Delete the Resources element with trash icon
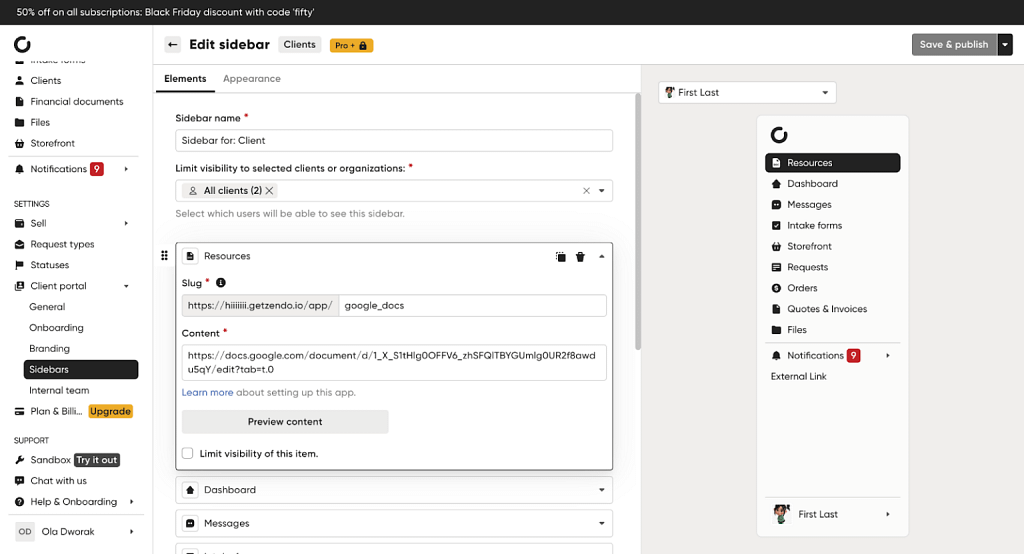The width and height of the screenshot is (1024, 554). tap(580, 257)
